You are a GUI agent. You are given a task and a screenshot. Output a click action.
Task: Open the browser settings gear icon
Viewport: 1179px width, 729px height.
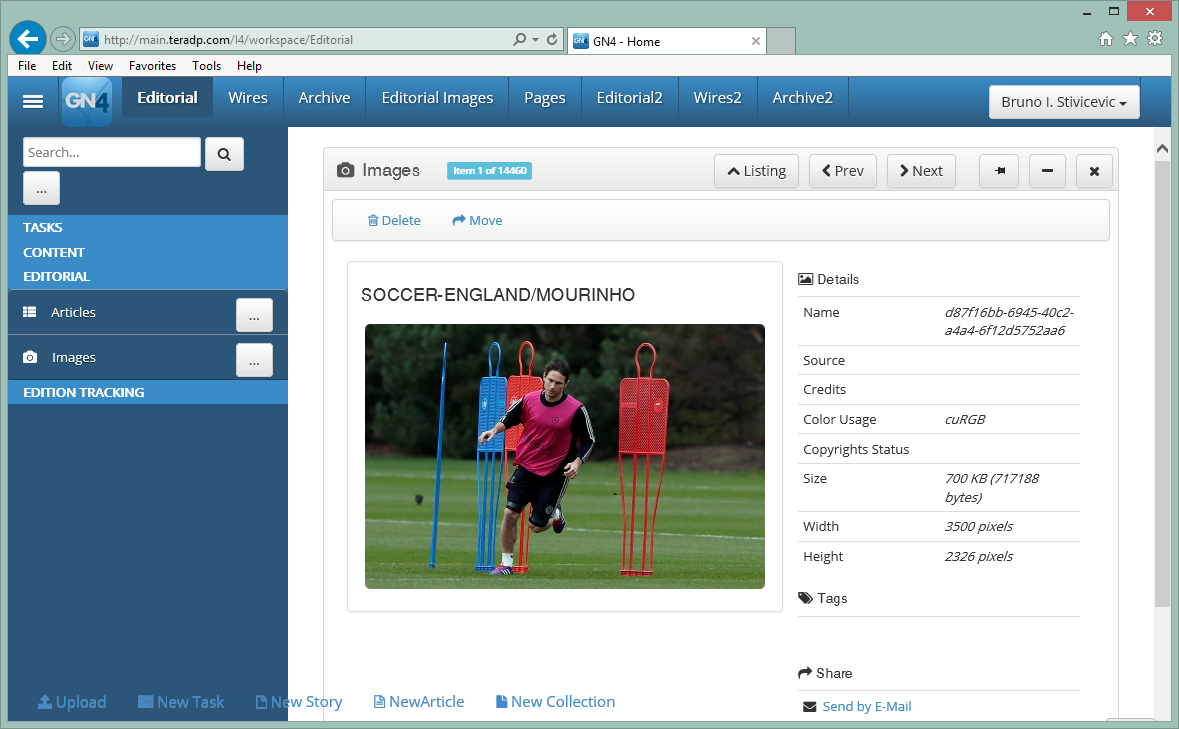1155,38
